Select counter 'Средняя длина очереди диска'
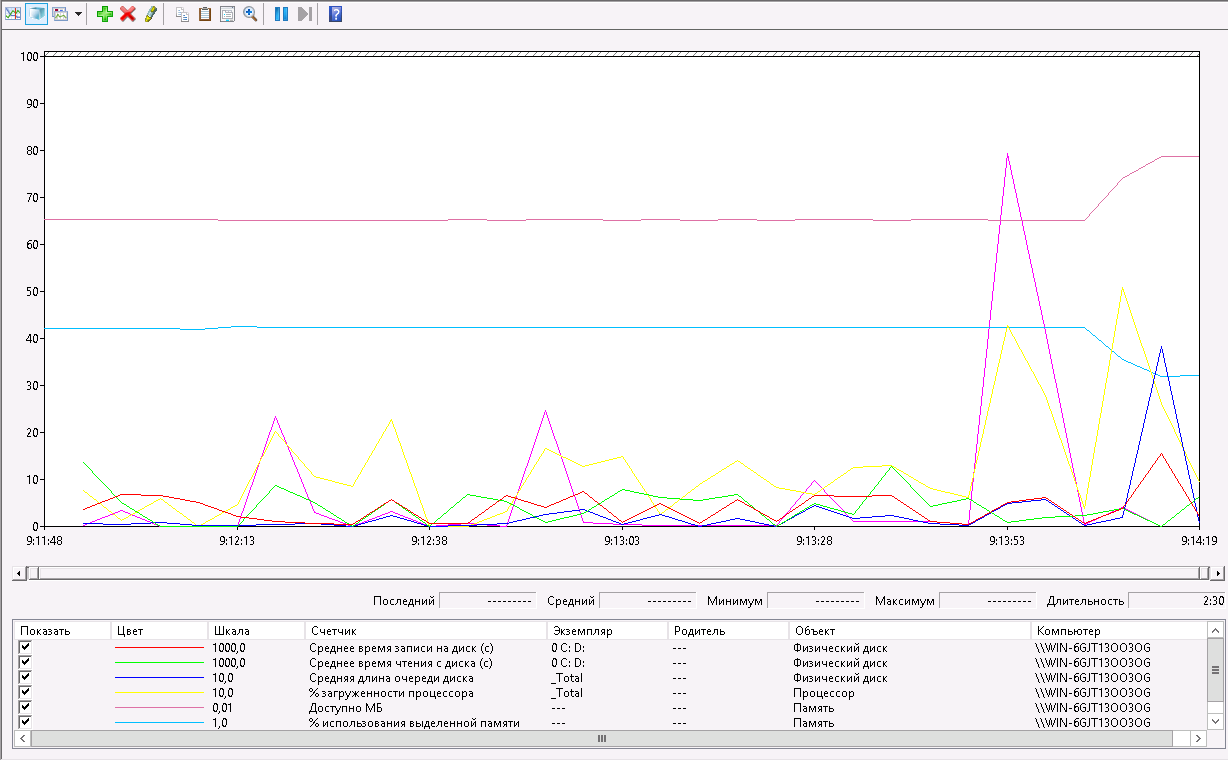 click(391, 678)
